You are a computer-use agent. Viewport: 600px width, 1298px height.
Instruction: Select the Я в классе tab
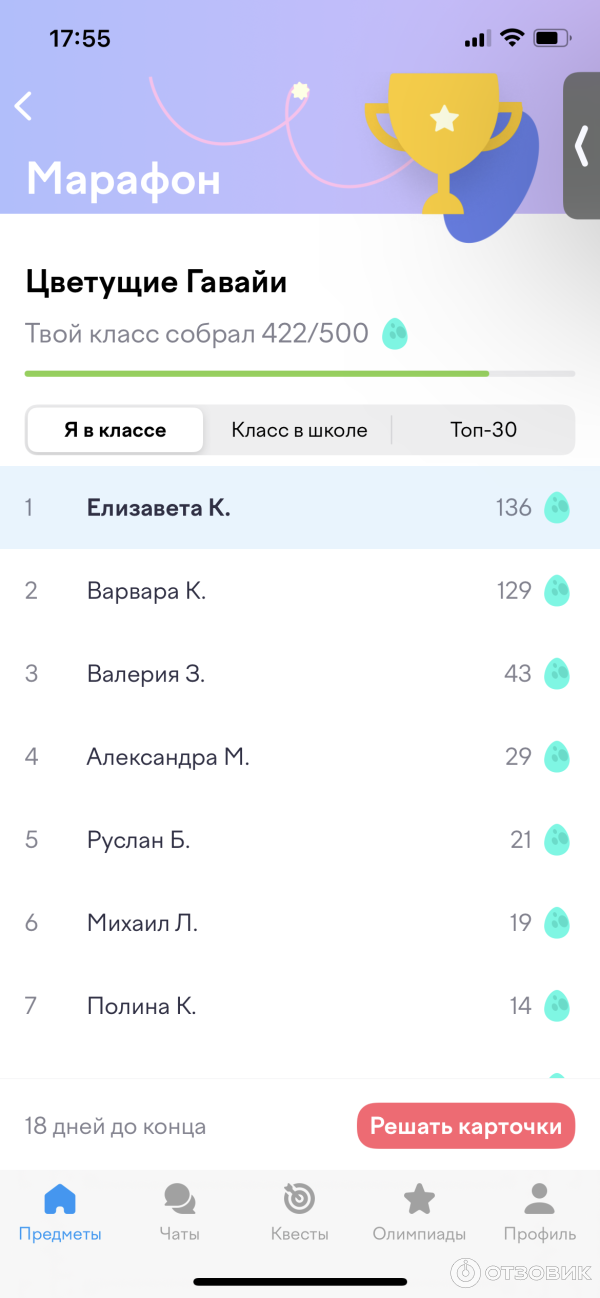tap(114, 429)
